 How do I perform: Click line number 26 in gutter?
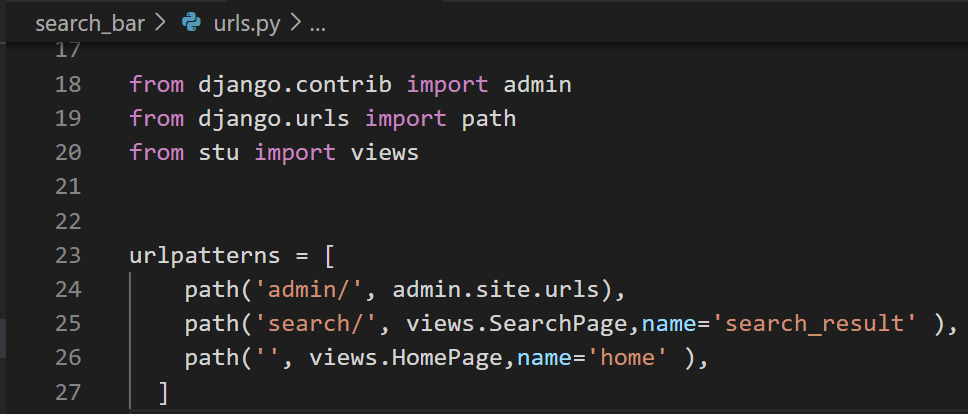68,358
